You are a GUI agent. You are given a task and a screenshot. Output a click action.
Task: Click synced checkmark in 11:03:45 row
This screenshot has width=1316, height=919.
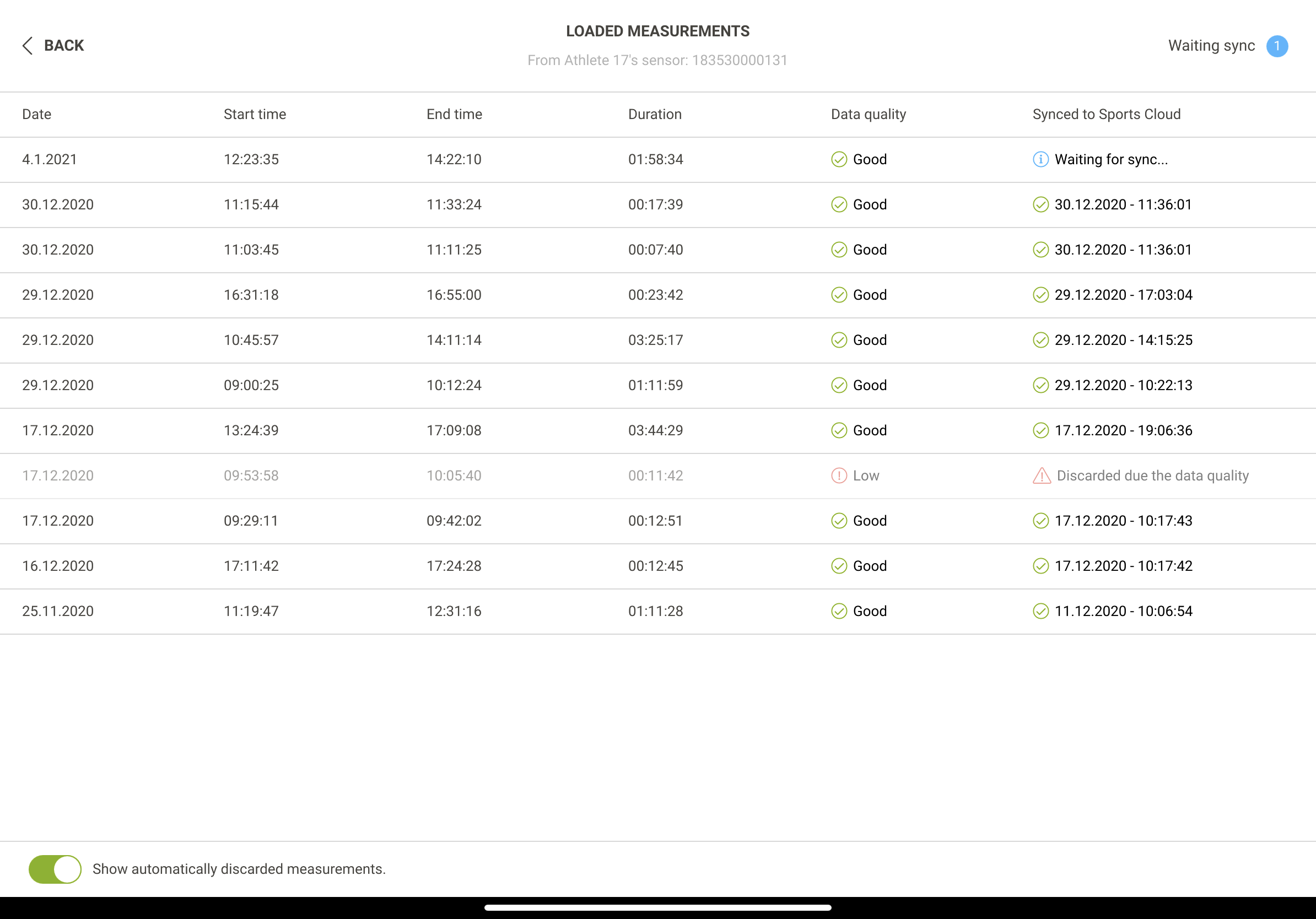(1040, 250)
